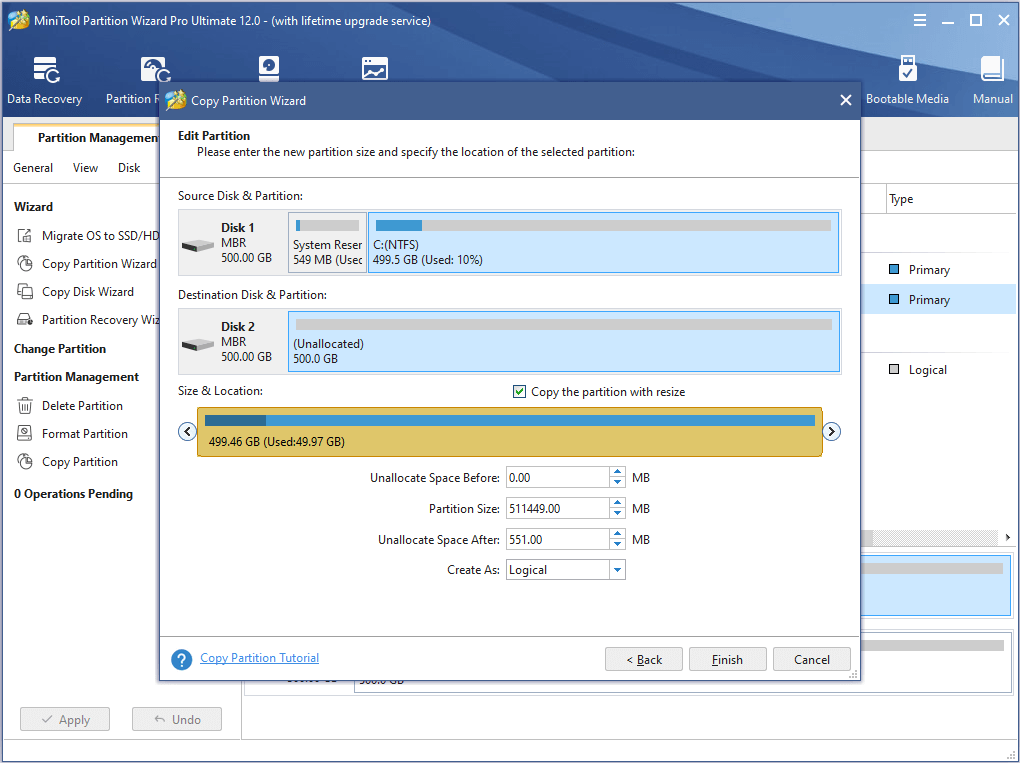This screenshot has height=763, width=1020.
Task: Increase Unallocate Space Before value
Action: 617,472
